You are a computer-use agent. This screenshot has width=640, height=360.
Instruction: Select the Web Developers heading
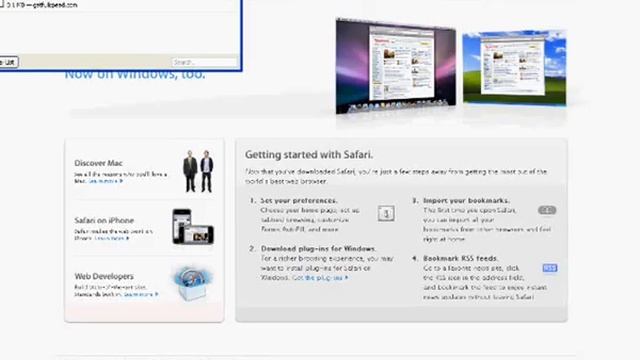(104, 276)
